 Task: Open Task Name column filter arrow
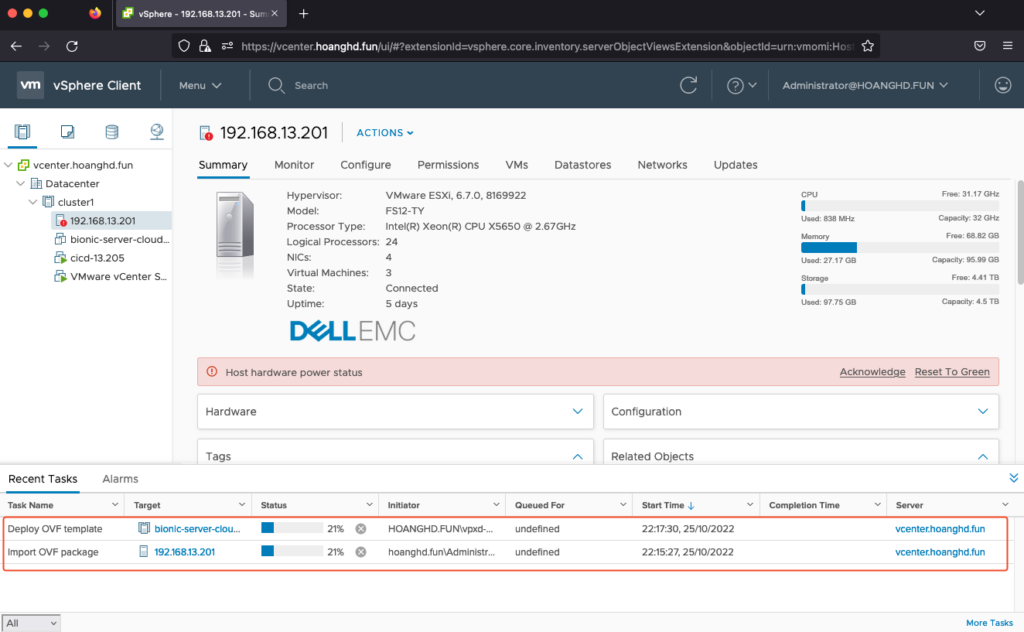(x=115, y=505)
